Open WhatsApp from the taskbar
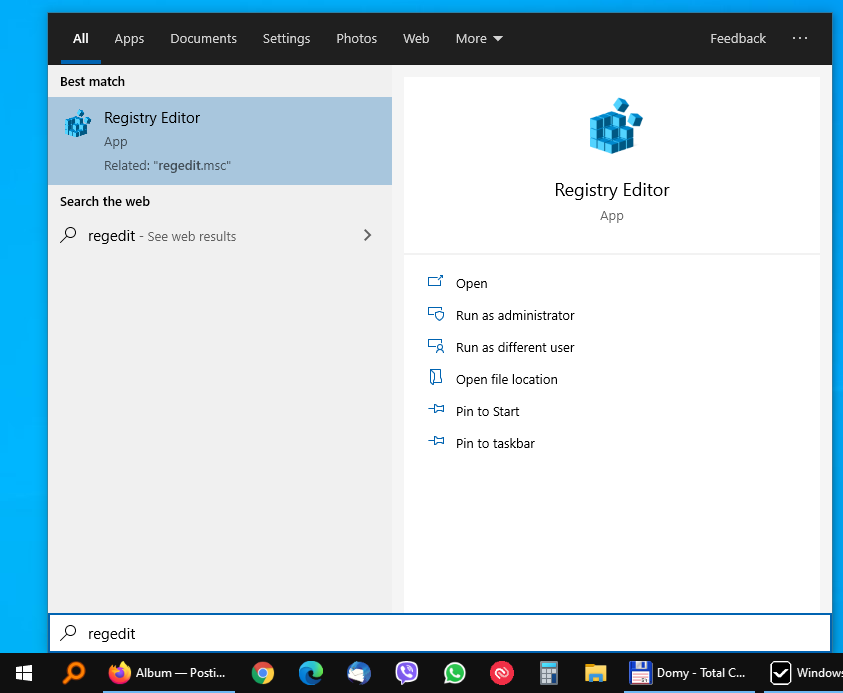The width and height of the screenshot is (843, 693). 454,673
